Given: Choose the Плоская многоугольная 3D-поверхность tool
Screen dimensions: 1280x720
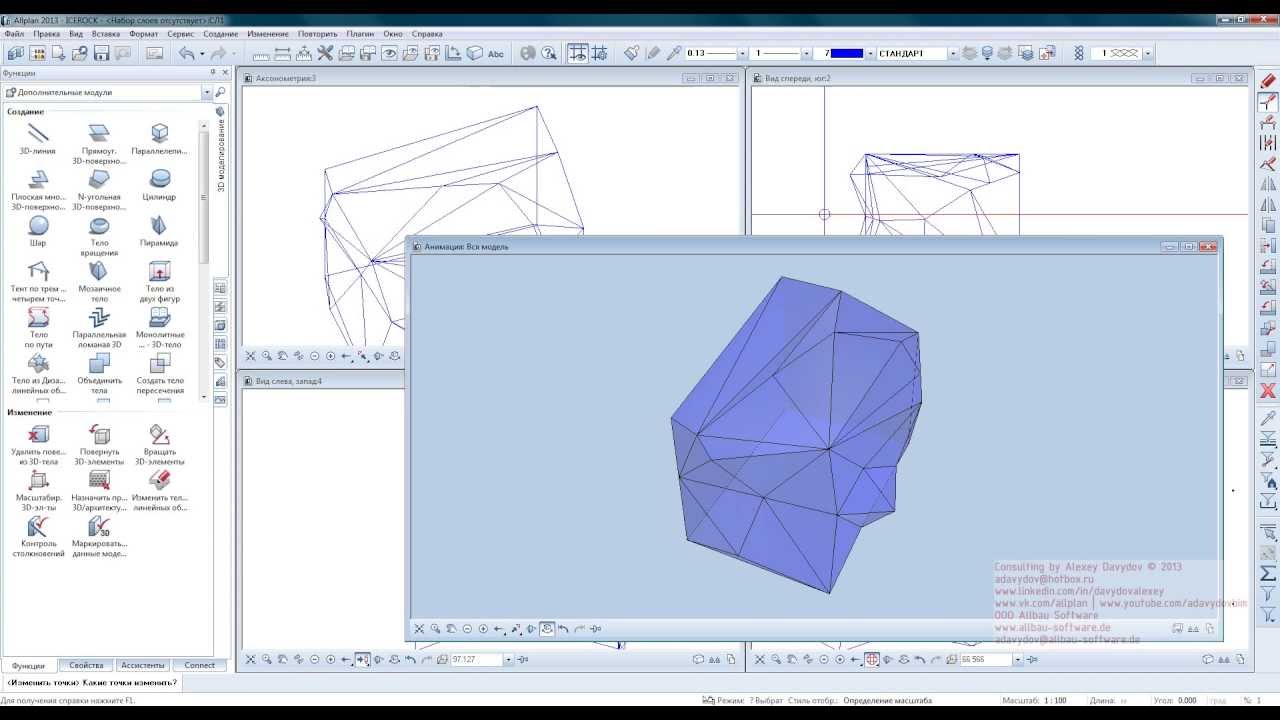Looking at the screenshot, I should 38,189.
